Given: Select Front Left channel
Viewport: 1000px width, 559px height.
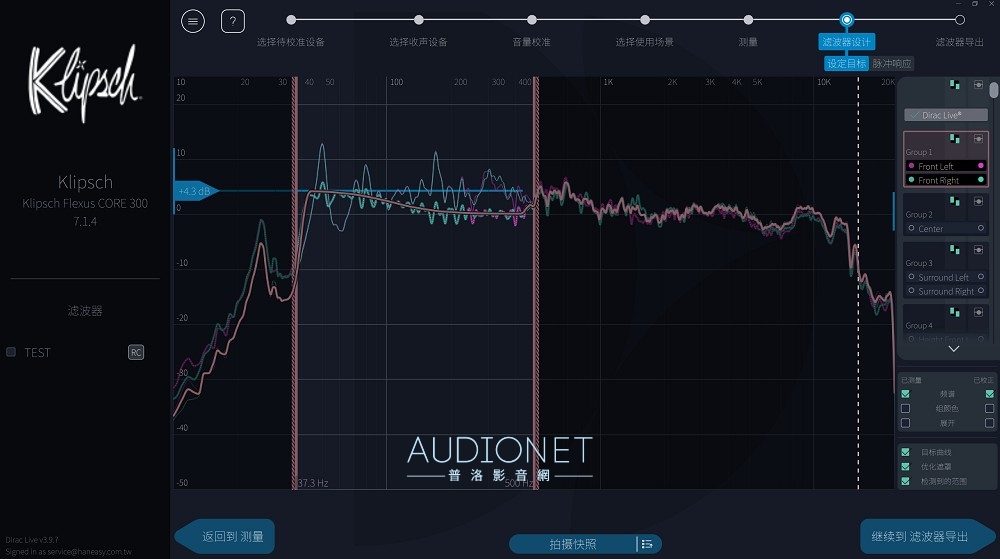Looking at the screenshot, I should 945,166.
